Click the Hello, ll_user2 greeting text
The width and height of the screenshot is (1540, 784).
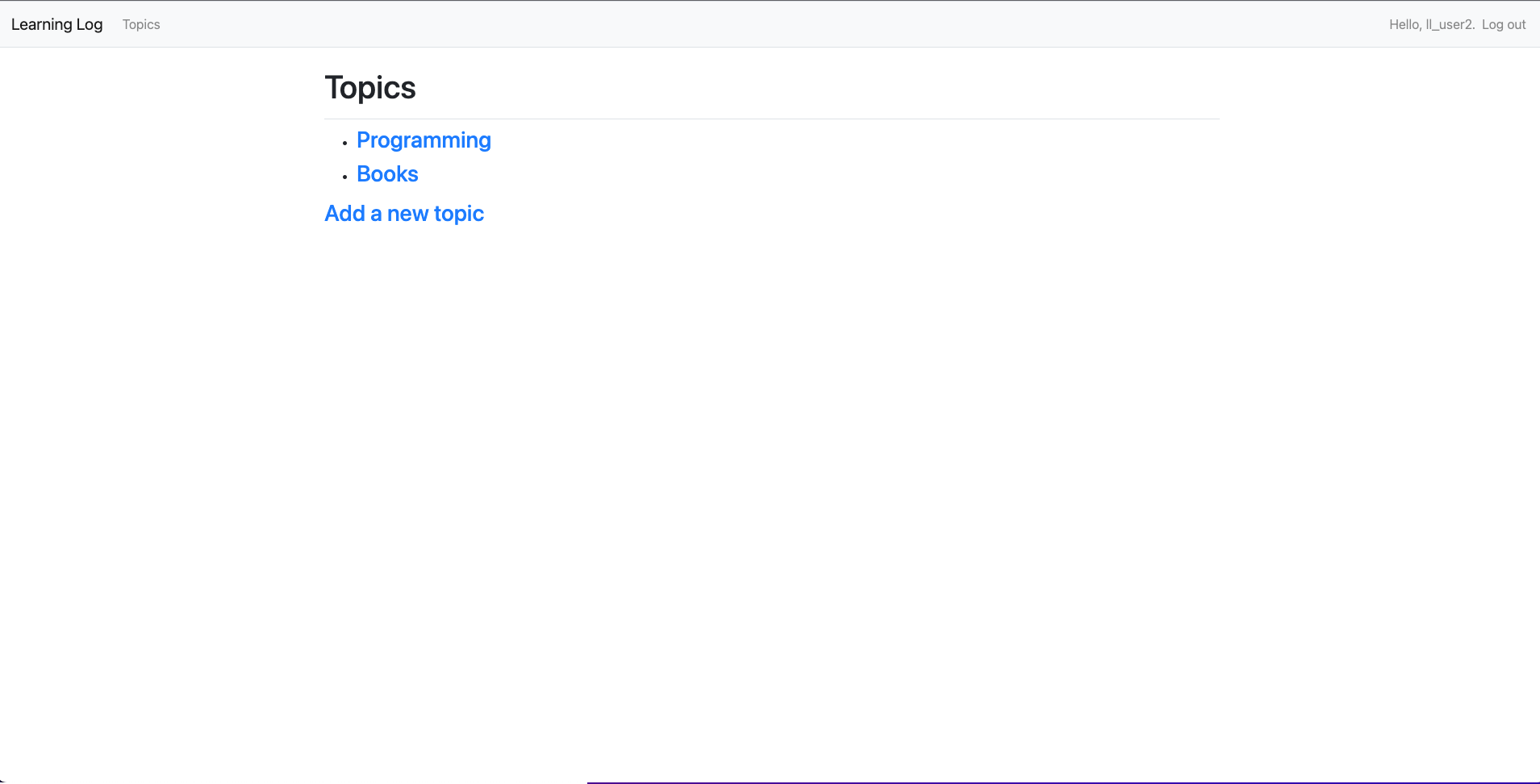point(1432,24)
